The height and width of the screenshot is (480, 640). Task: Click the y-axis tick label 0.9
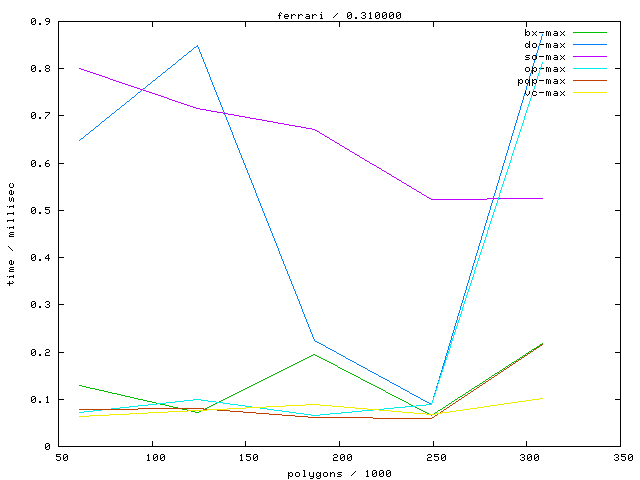click(42, 21)
